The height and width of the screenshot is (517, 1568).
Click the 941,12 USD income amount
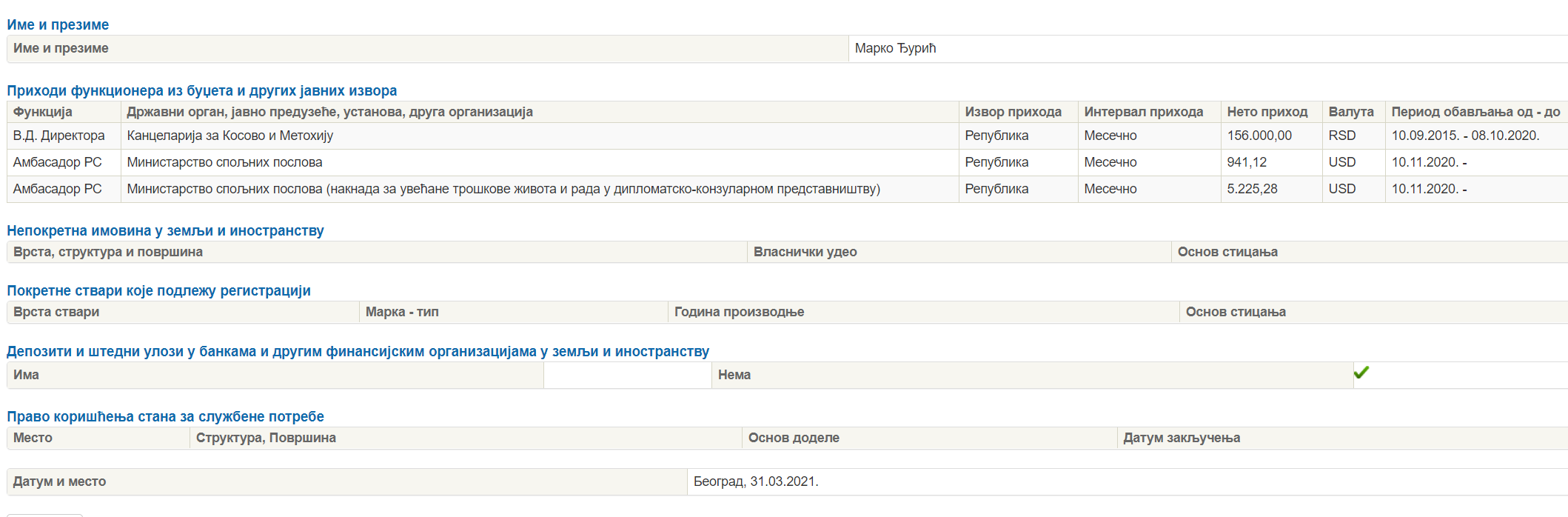(x=1247, y=162)
